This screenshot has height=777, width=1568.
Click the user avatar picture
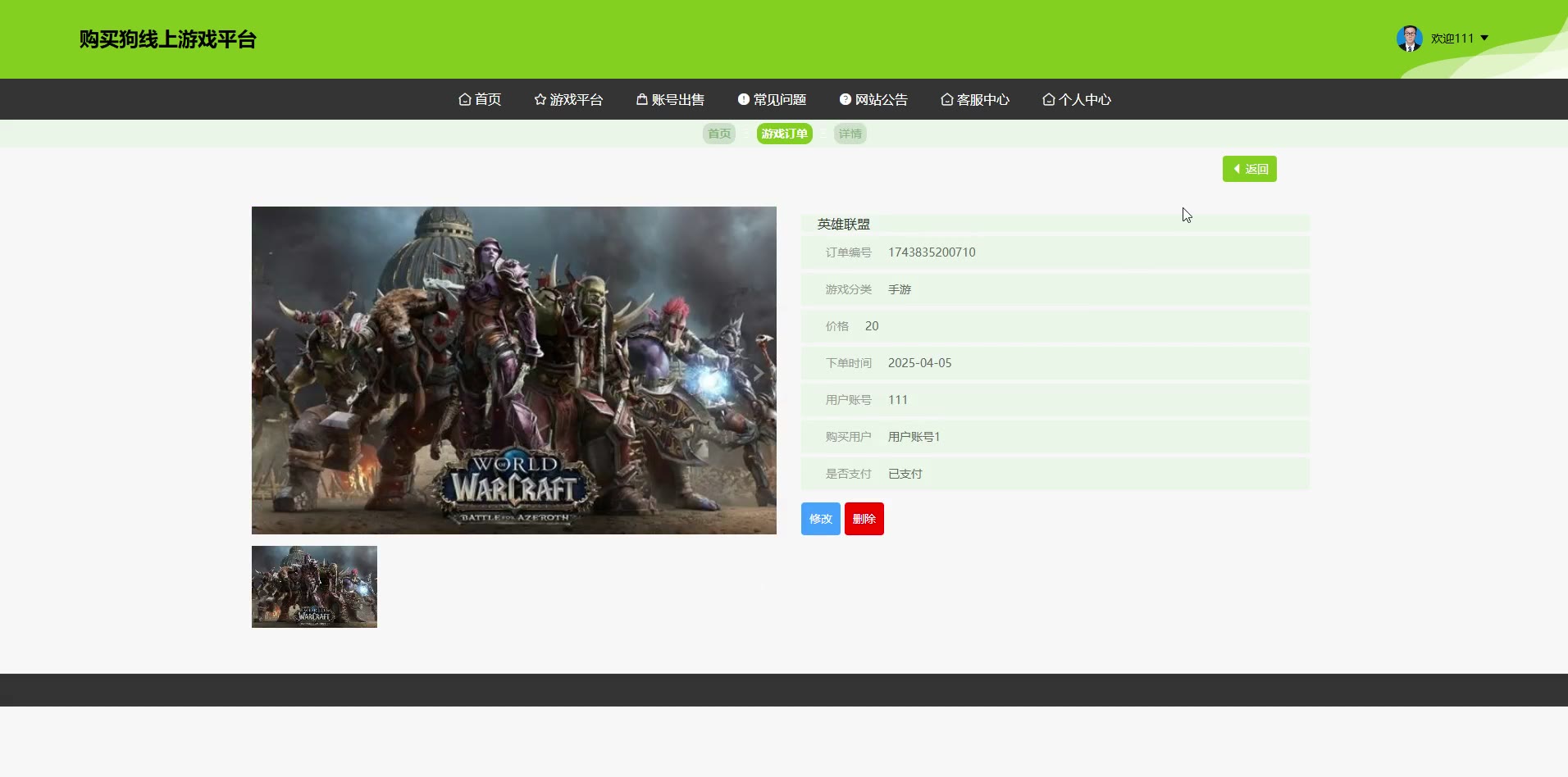1409,39
